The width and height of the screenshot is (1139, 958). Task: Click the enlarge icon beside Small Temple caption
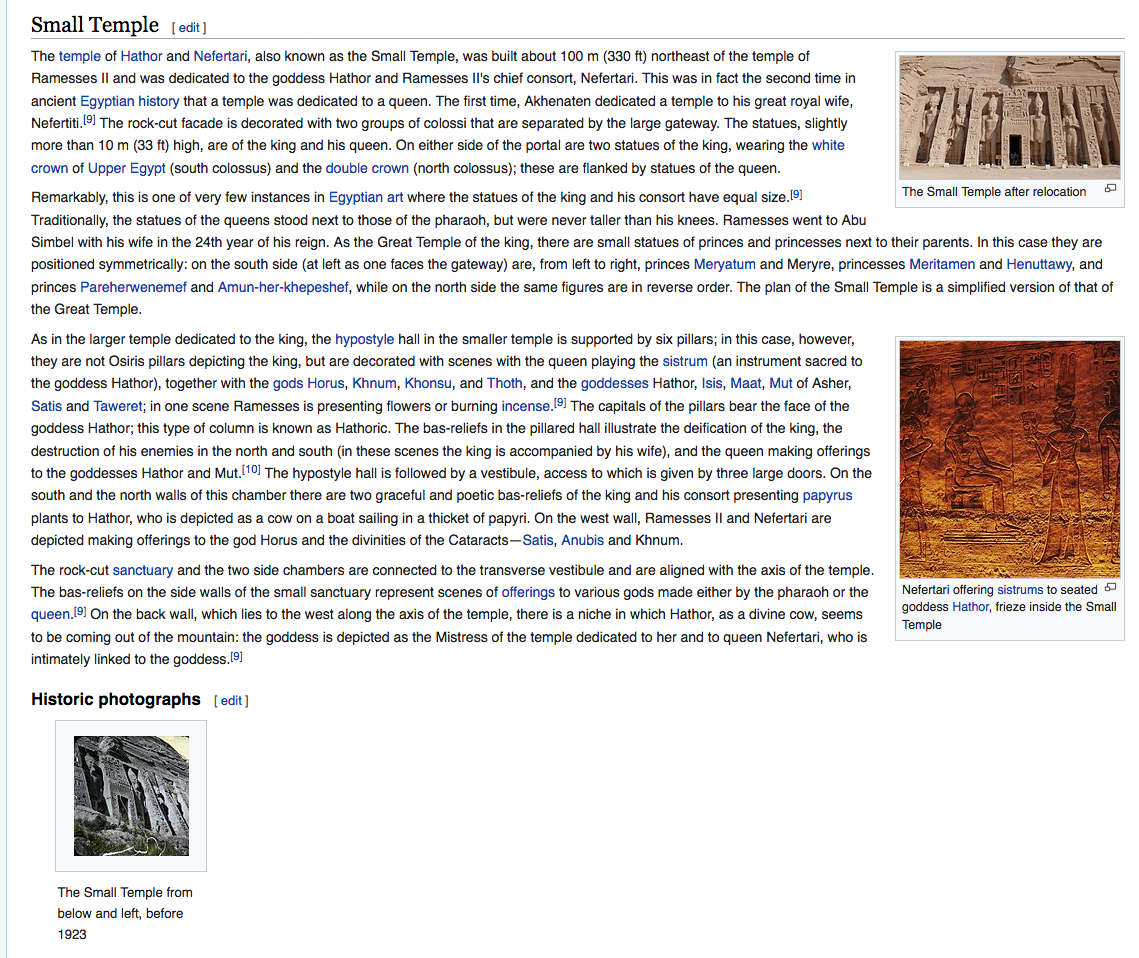tap(1109, 190)
